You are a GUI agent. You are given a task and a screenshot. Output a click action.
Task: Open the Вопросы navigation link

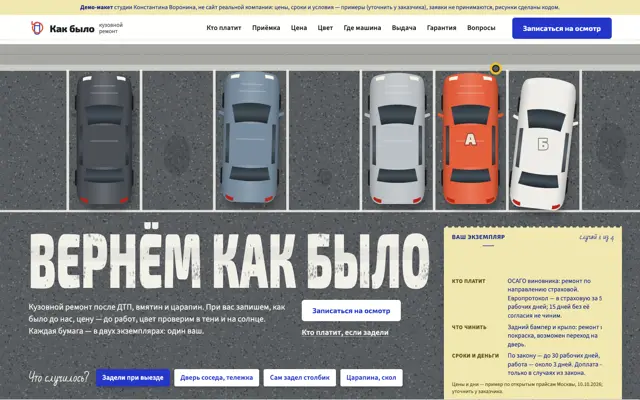(x=481, y=28)
